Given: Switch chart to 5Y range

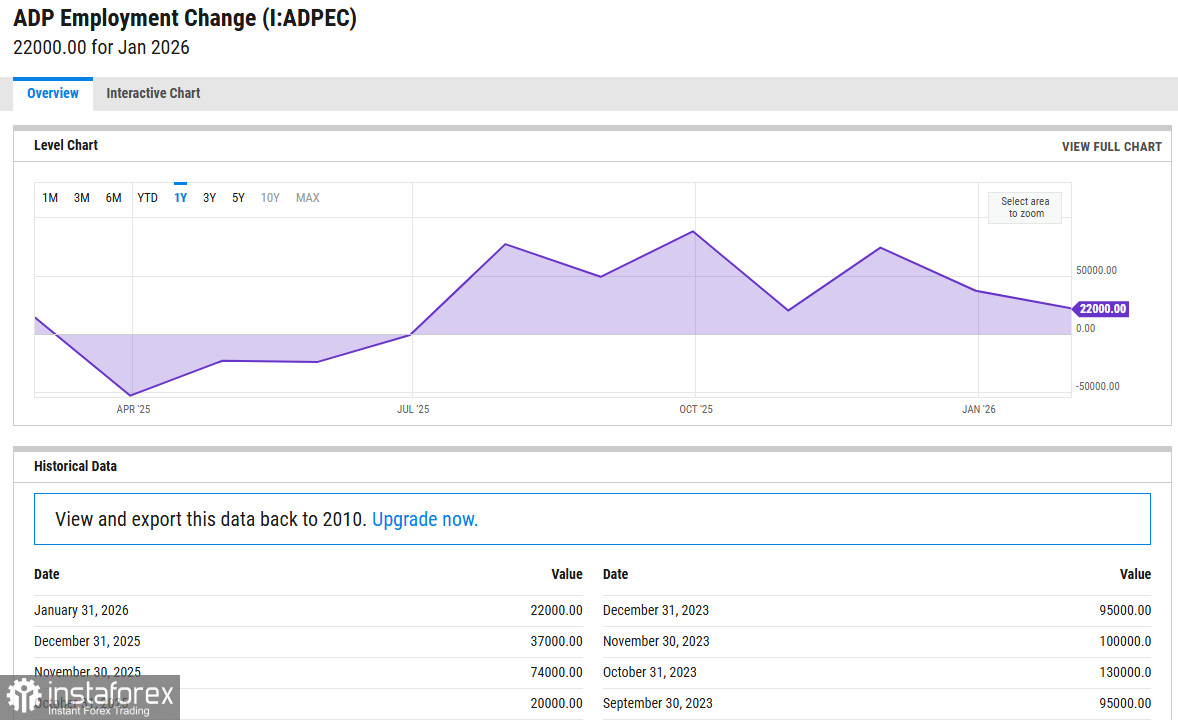Looking at the screenshot, I should pos(239,198).
